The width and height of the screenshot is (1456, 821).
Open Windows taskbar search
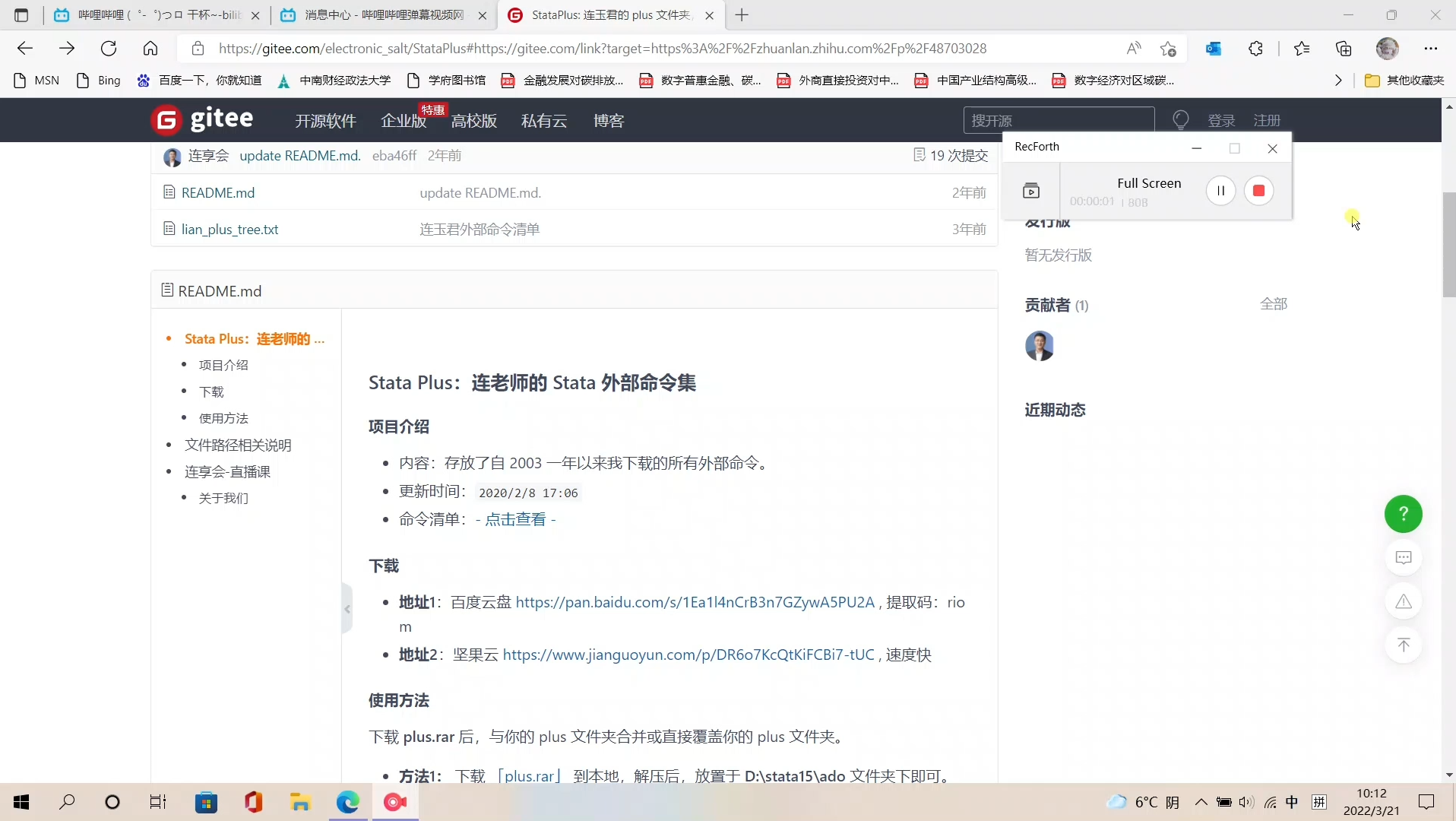[67, 802]
